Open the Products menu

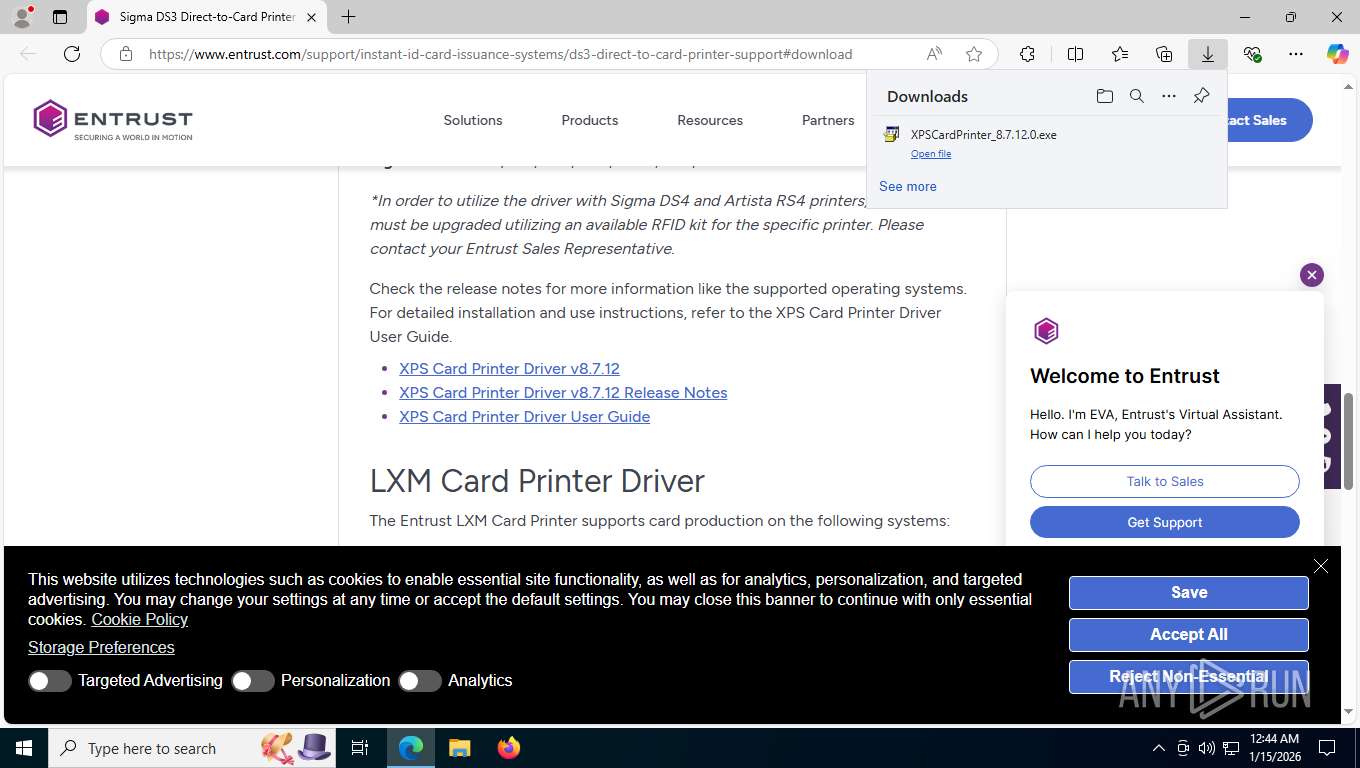(x=590, y=120)
